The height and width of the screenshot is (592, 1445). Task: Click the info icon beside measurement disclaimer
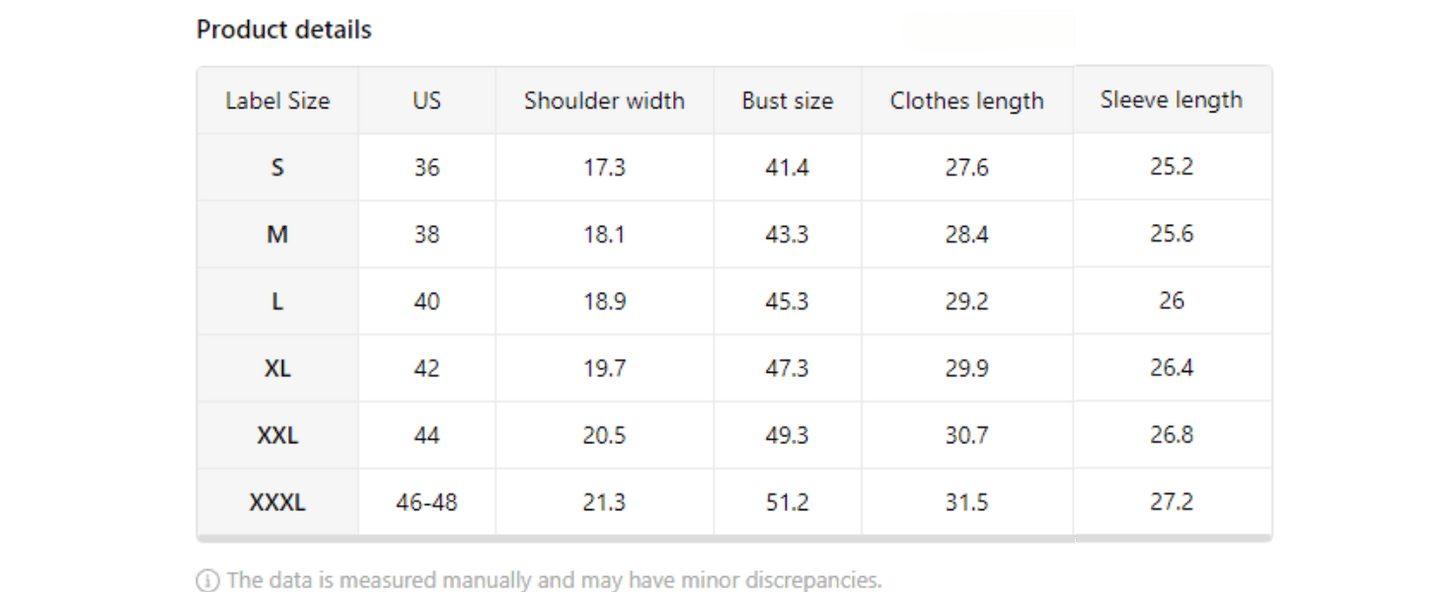(208, 580)
